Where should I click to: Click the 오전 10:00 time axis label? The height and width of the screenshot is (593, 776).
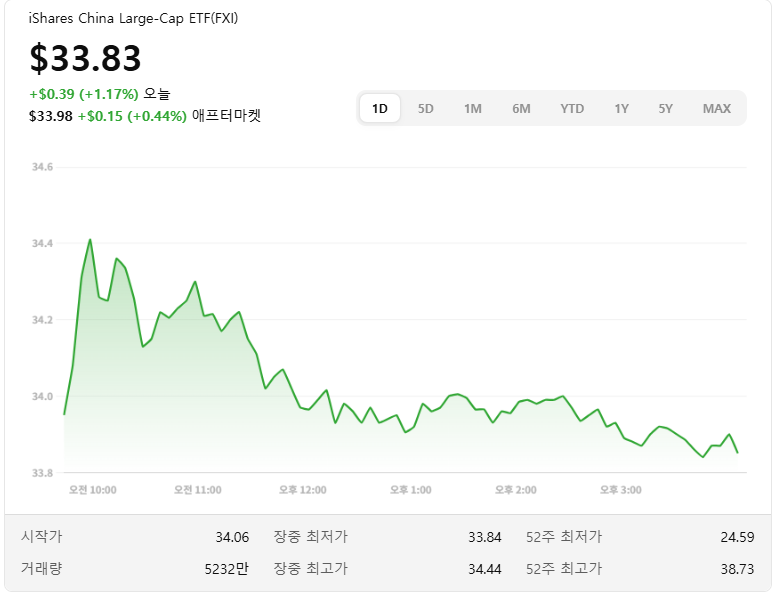click(93, 490)
